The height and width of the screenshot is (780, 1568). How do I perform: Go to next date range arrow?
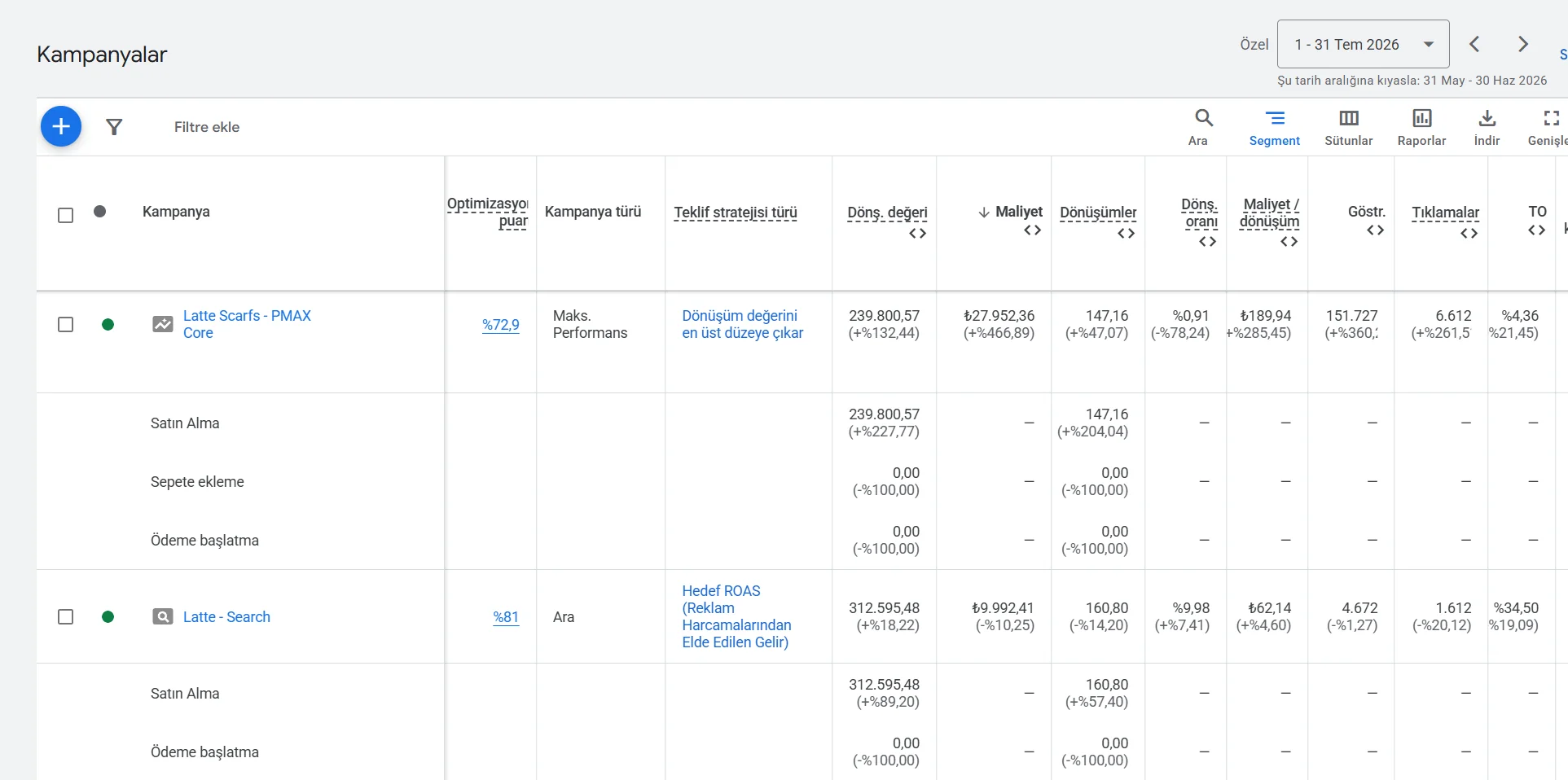tap(1523, 44)
